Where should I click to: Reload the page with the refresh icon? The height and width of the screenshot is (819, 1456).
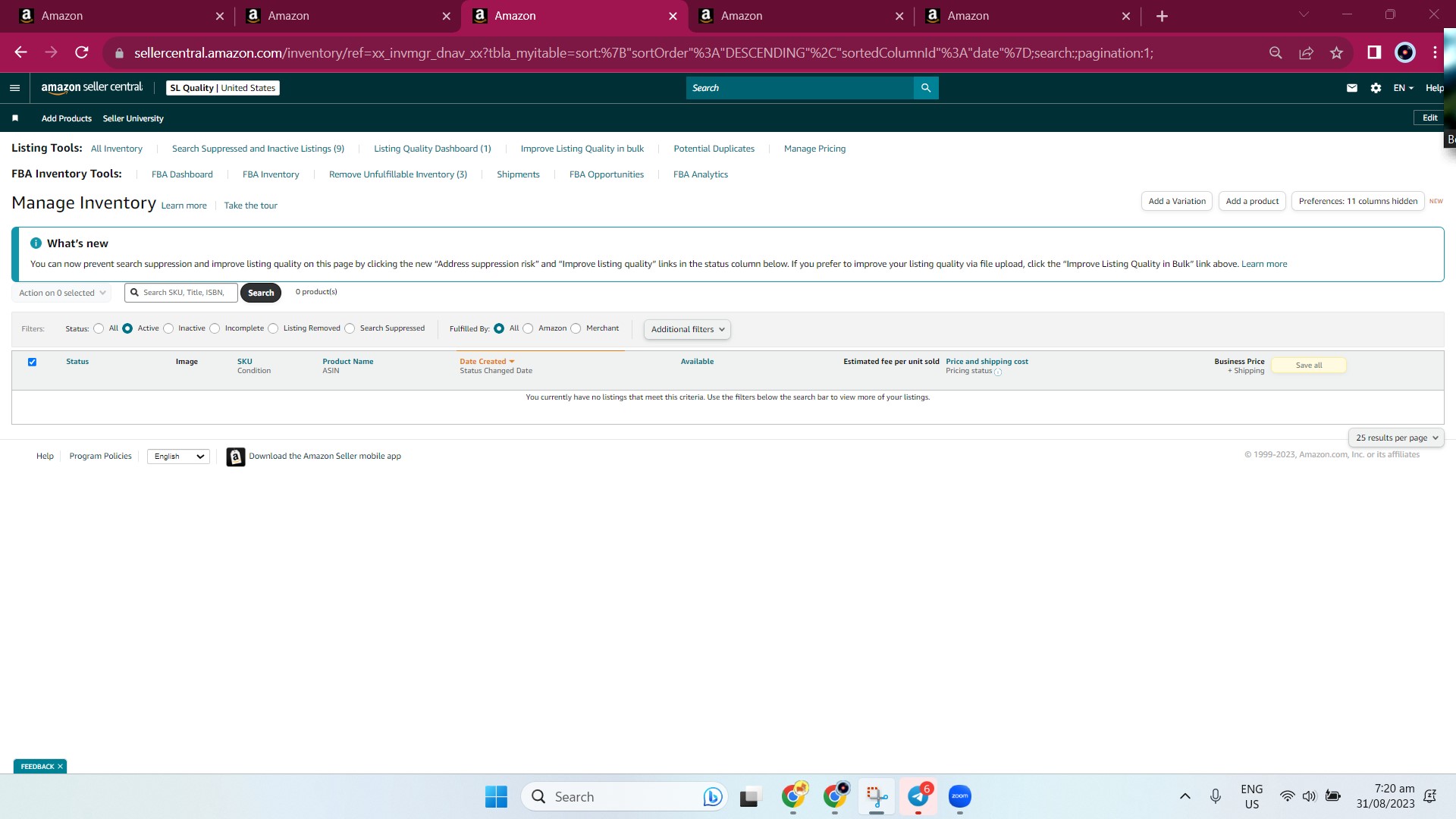[x=82, y=52]
